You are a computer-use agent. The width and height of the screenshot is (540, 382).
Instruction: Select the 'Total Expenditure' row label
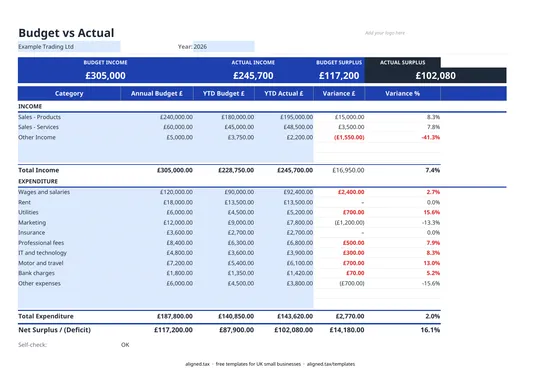pos(46,316)
